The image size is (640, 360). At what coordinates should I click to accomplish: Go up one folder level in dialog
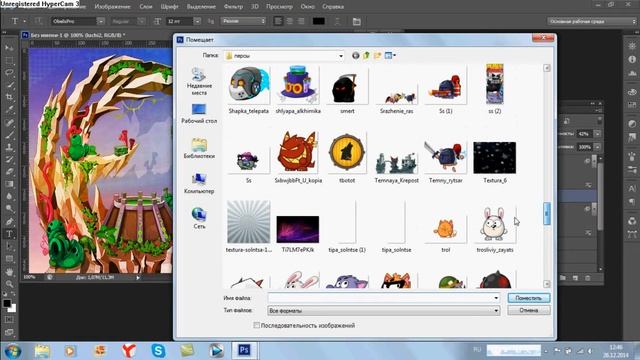coord(366,55)
